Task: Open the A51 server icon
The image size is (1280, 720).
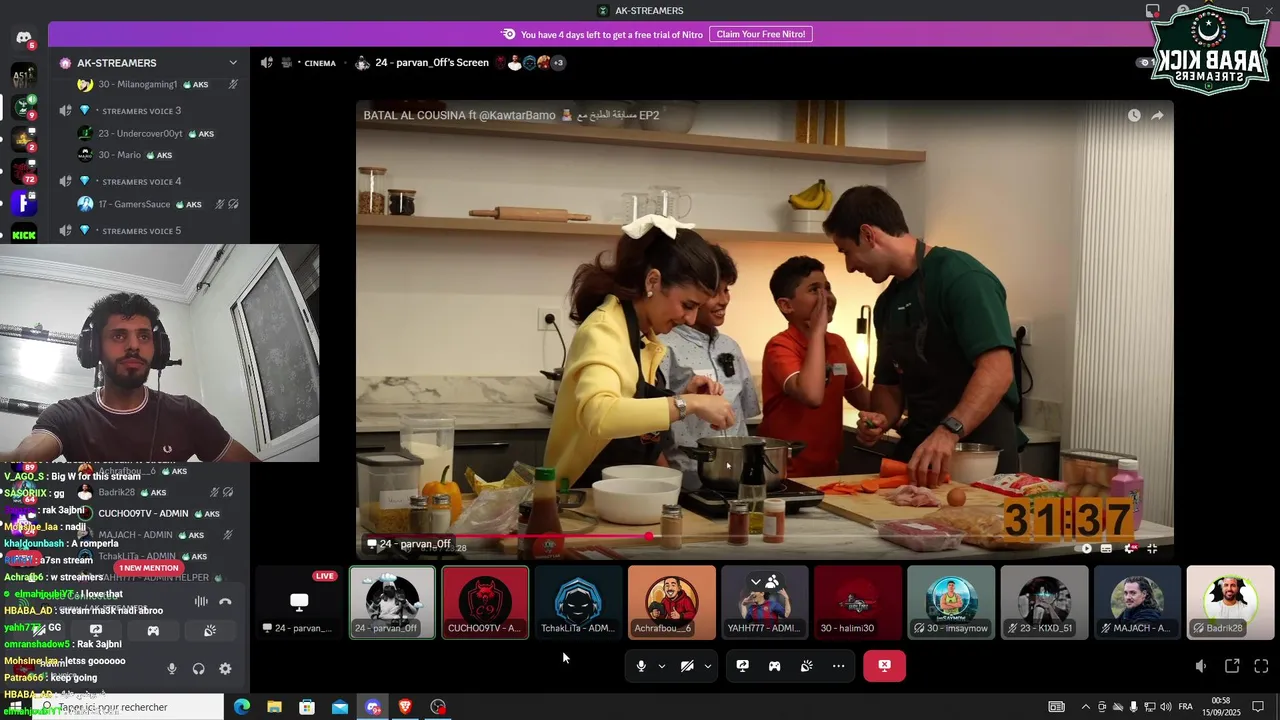Action: pos(24,75)
